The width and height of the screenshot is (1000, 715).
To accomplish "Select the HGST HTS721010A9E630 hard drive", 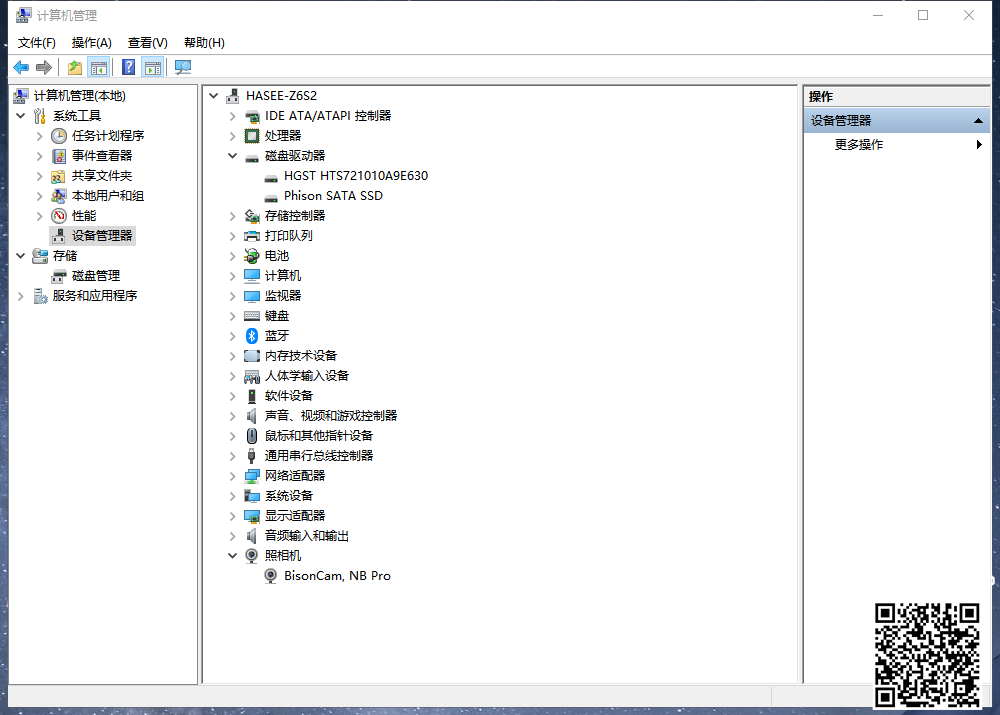I will pos(355,176).
